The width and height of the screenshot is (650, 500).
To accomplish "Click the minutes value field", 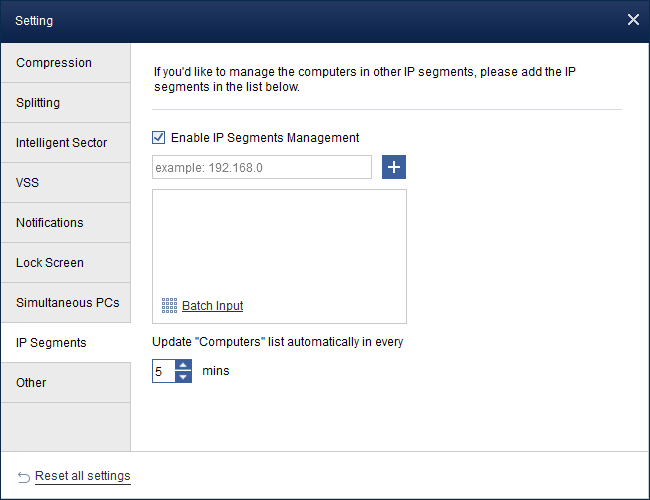I will (163, 371).
